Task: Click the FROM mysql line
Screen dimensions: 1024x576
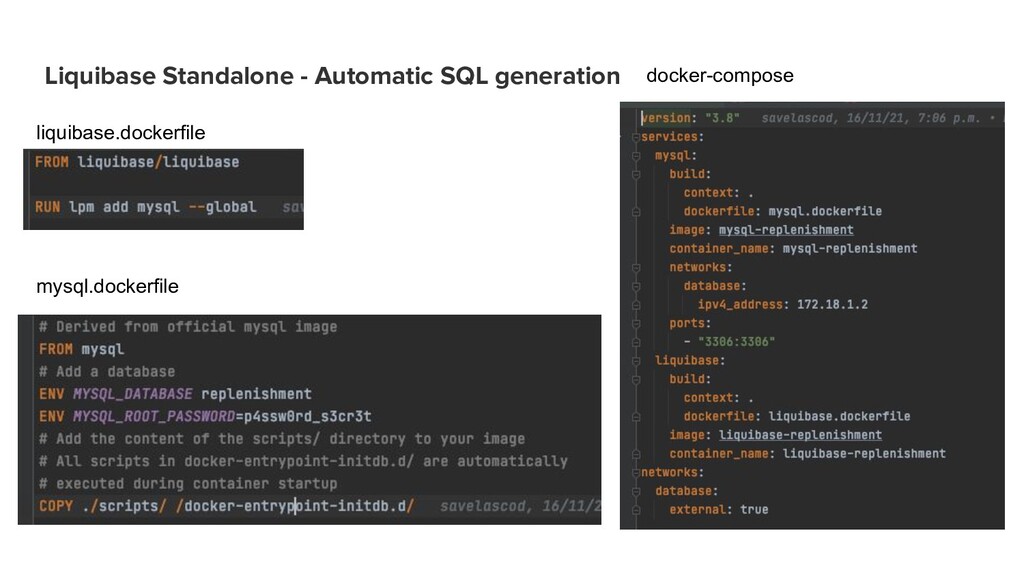Action: click(82, 349)
